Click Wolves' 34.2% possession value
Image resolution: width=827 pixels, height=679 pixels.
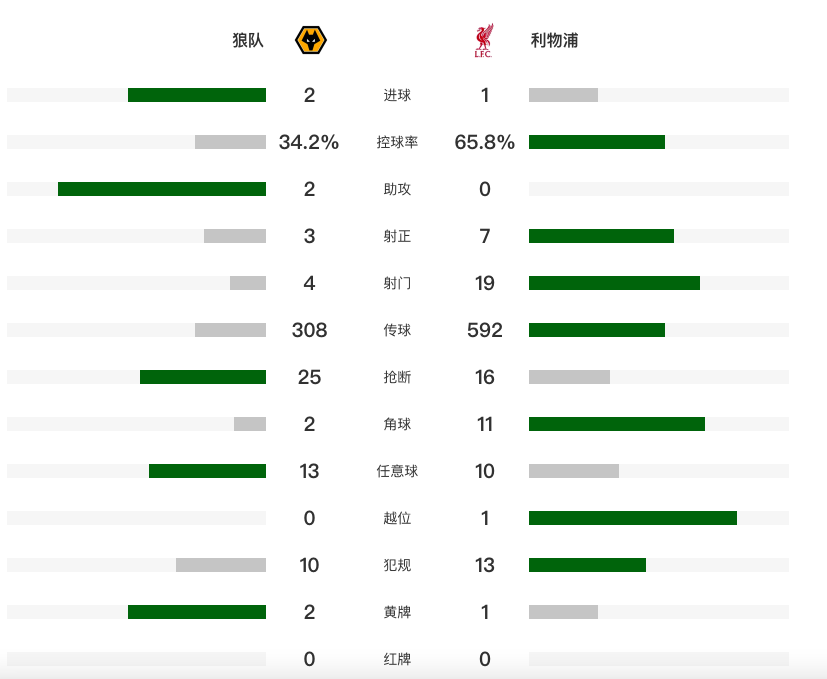click(x=309, y=143)
